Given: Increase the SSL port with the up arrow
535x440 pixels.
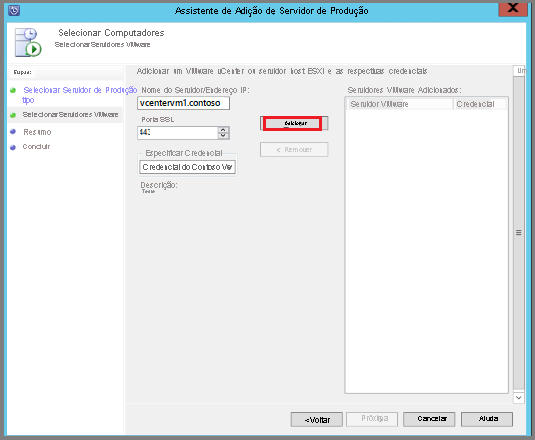Looking at the screenshot, I should point(223,130).
